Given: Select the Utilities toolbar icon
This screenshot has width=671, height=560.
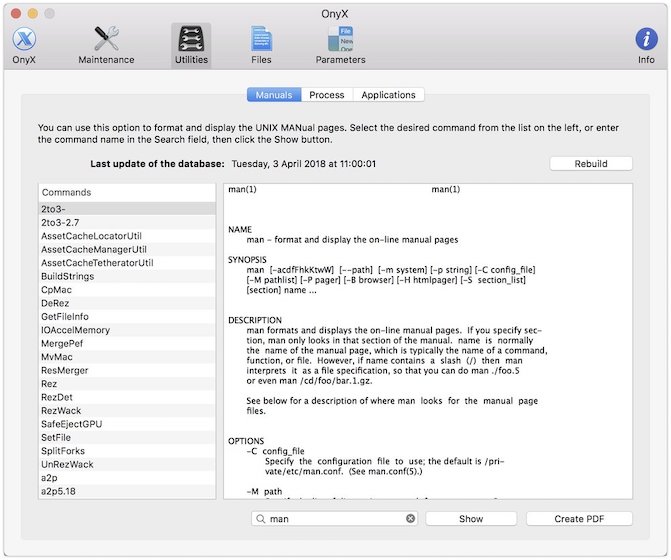Looking at the screenshot, I should point(191,45).
